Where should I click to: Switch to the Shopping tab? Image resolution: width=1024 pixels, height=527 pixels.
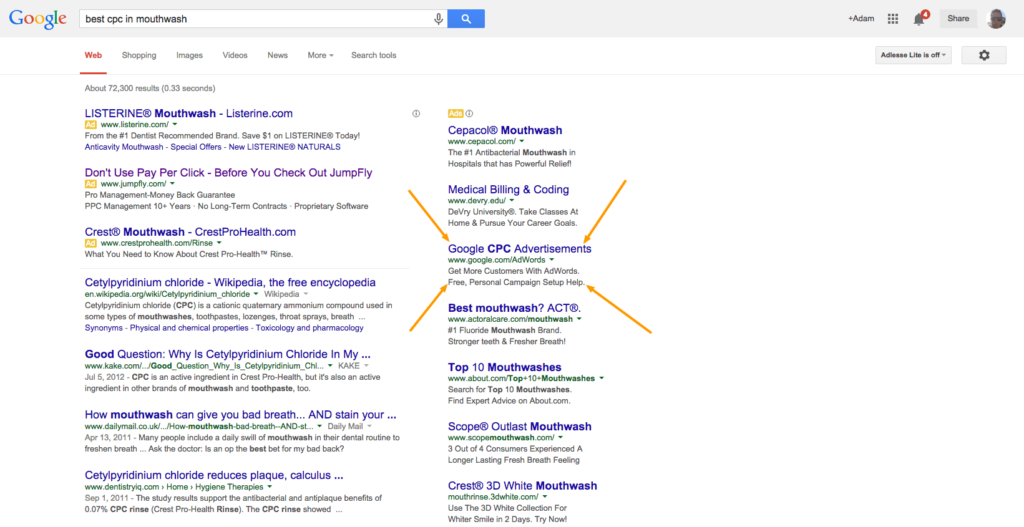(139, 56)
